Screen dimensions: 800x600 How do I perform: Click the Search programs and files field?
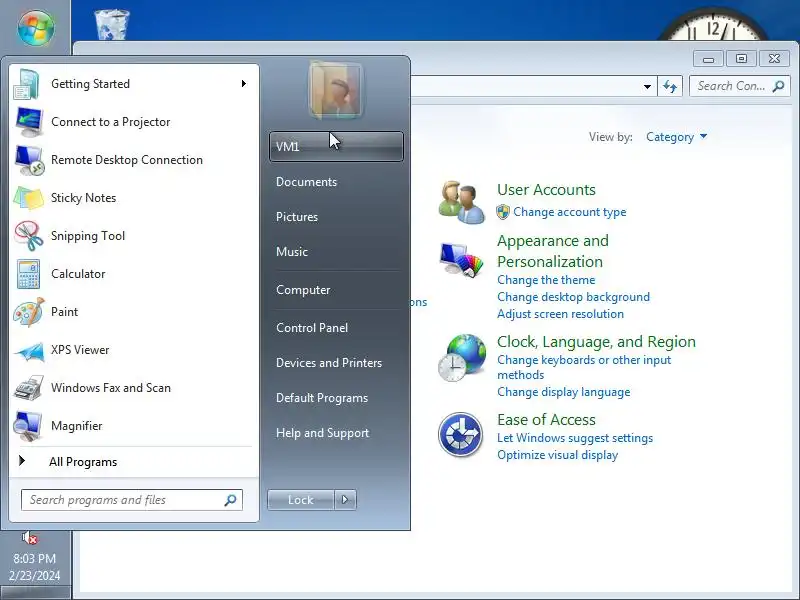tap(132, 500)
